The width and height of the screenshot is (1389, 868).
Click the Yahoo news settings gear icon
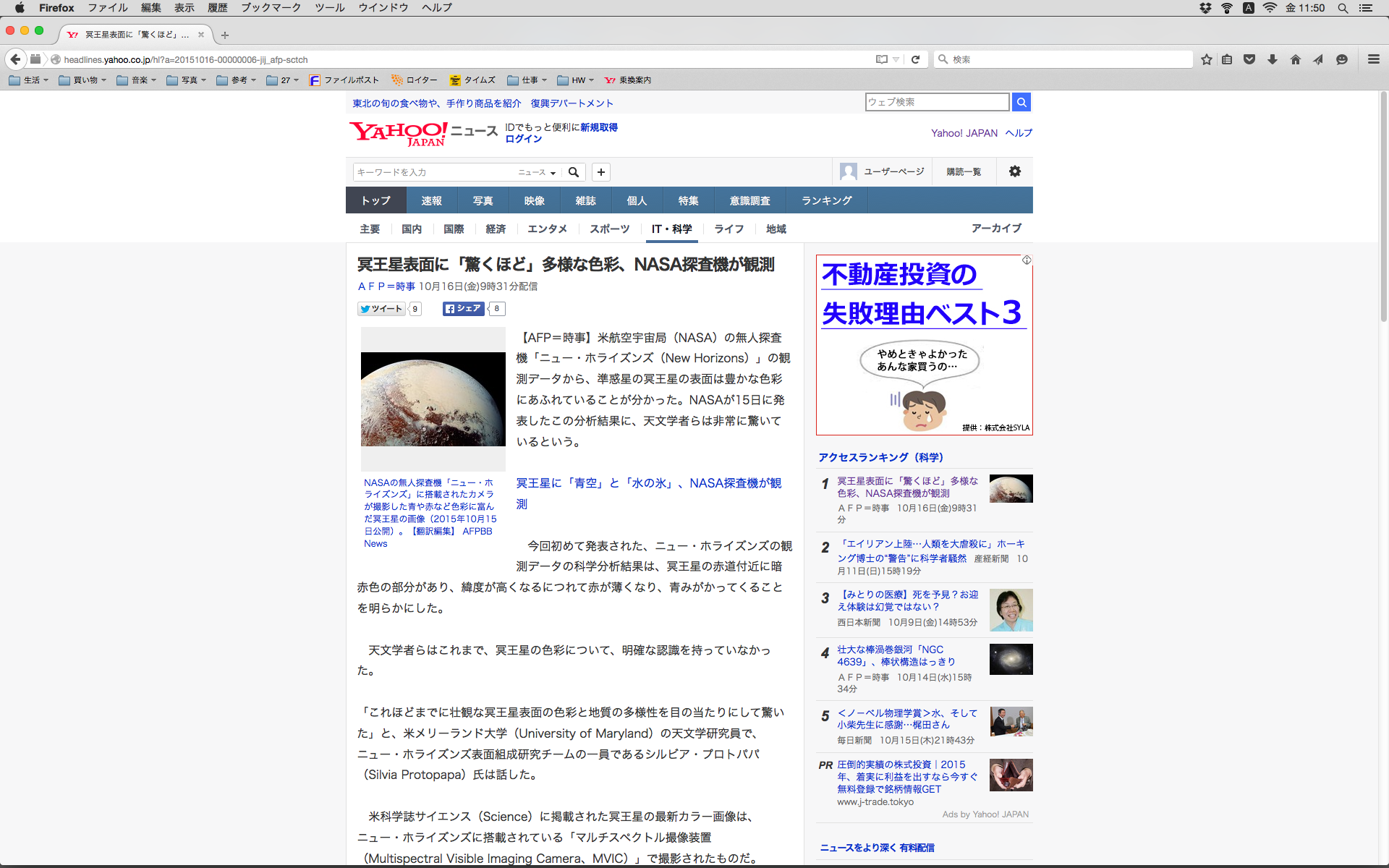point(1015,171)
